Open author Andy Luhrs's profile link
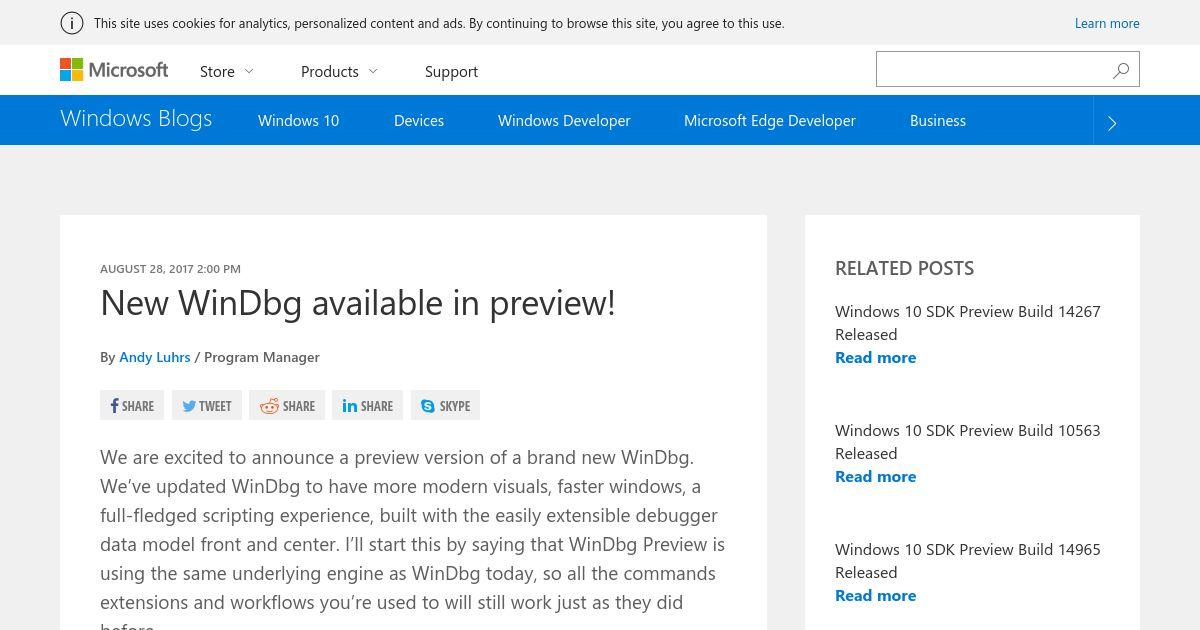Viewport: 1200px width, 630px height. tap(154, 357)
